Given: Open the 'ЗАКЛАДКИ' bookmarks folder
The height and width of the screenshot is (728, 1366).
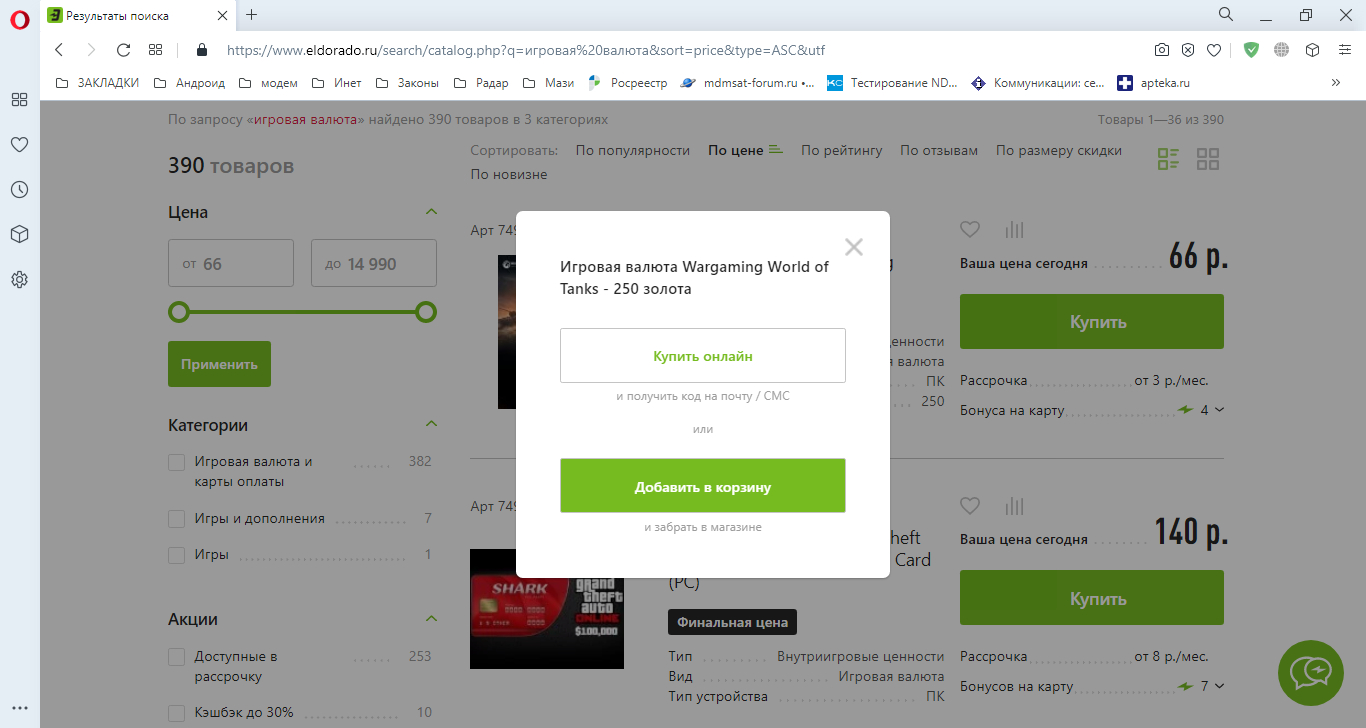Looking at the screenshot, I should tap(97, 83).
